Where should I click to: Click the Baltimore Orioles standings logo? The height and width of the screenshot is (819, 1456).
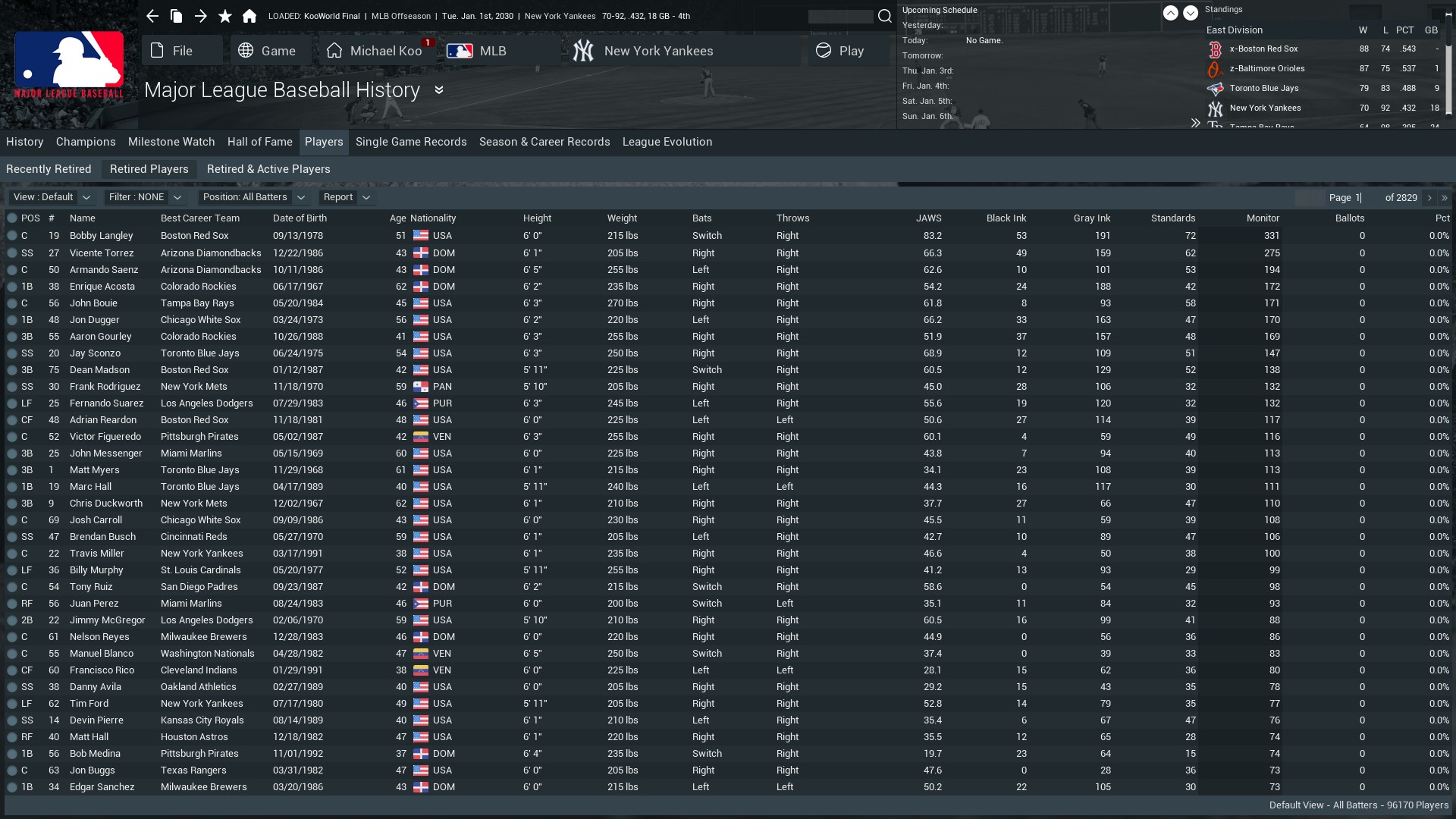(1215, 69)
